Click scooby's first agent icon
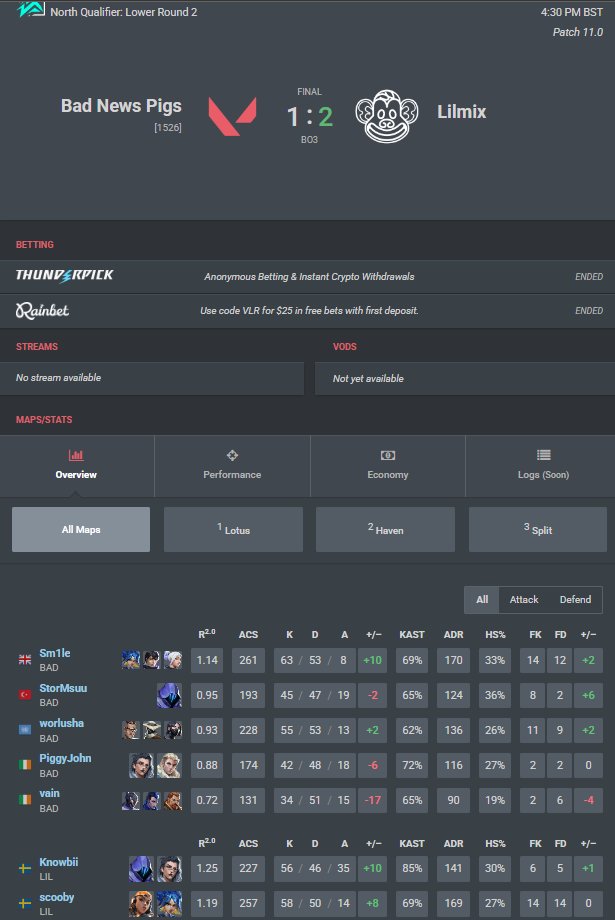 coord(141,904)
